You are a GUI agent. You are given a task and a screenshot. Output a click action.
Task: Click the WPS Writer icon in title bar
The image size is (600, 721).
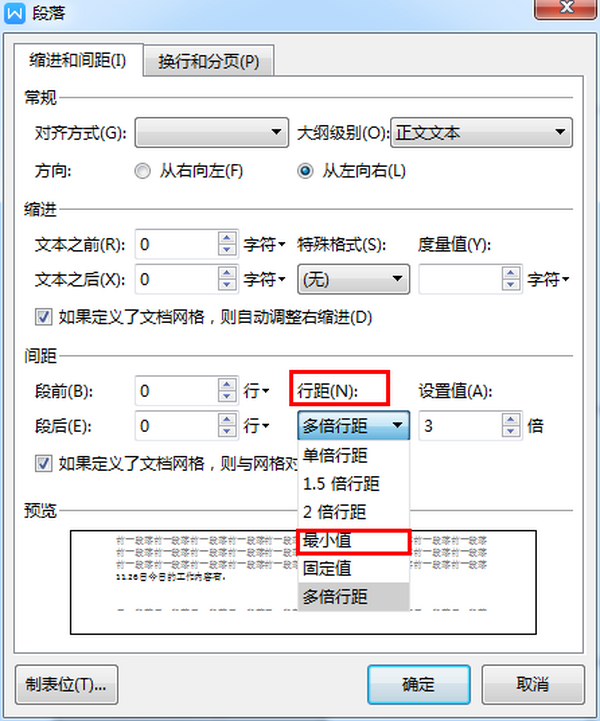point(14,12)
